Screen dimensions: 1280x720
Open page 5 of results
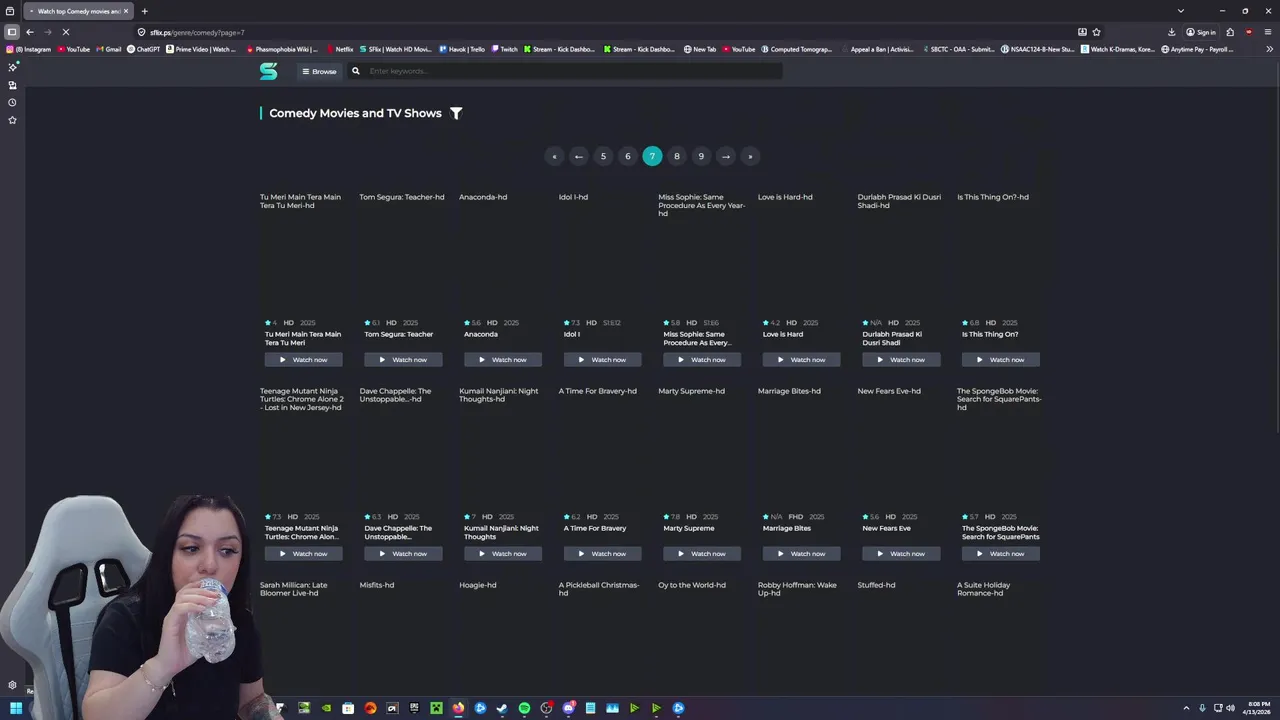(x=603, y=156)
